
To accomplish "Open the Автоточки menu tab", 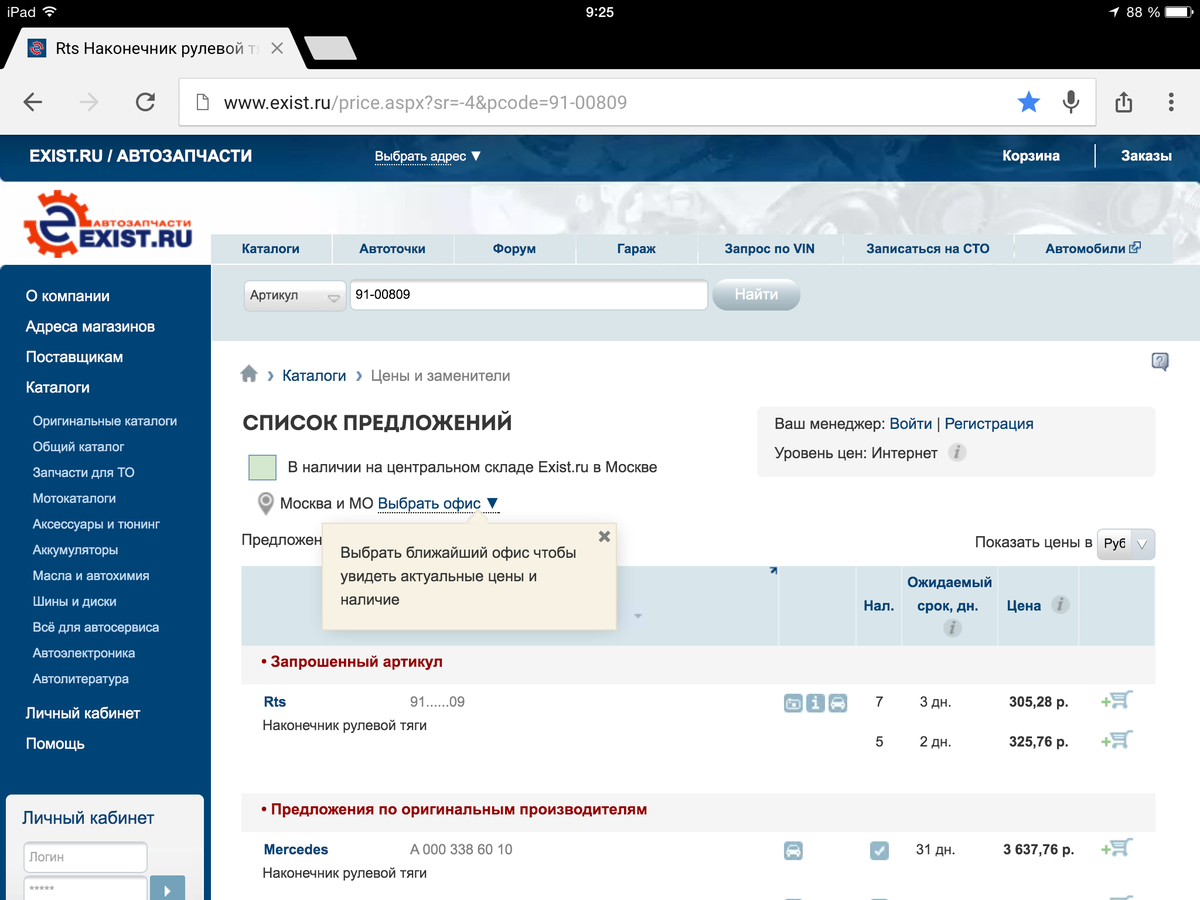I will pos(392,248).
